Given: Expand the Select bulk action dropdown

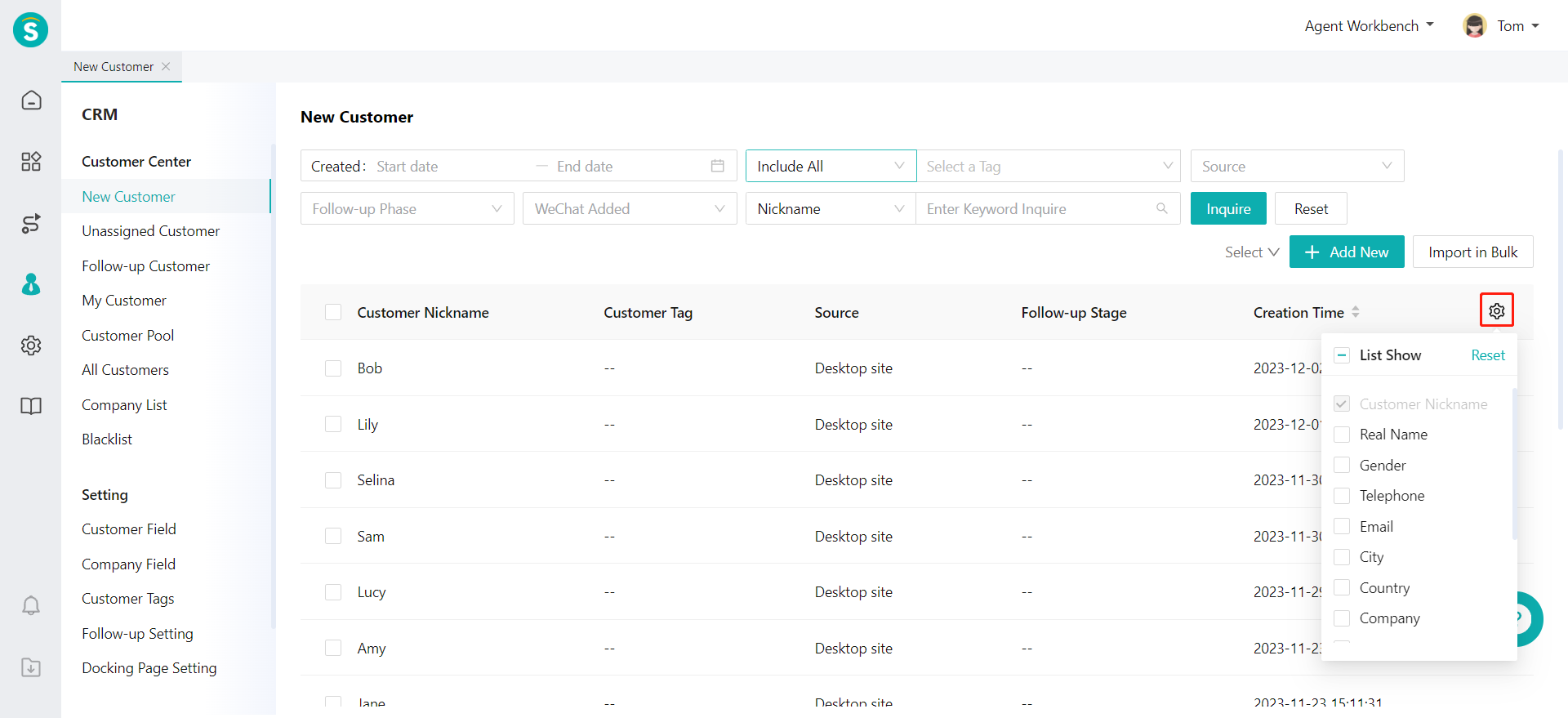Looking at the screenshot, I should (1251, 252).
